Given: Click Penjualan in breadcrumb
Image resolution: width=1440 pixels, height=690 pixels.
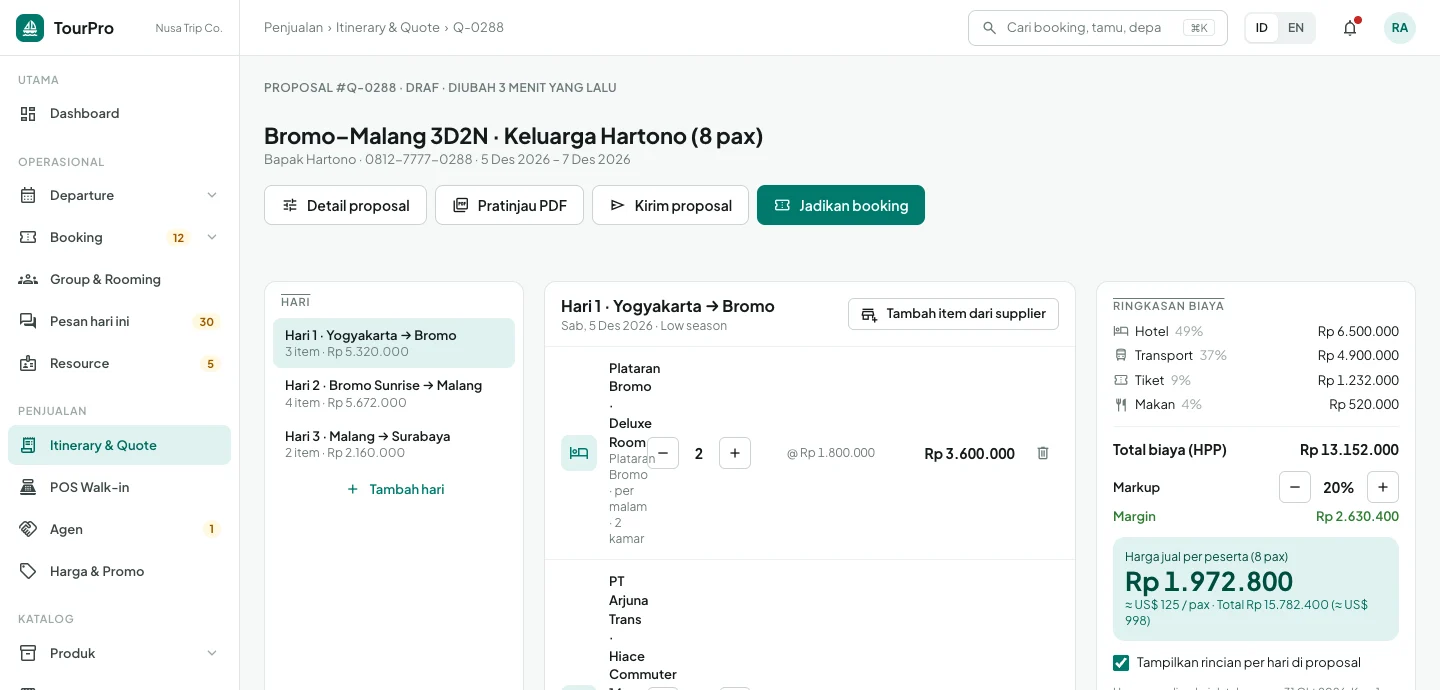Looking at the screenshot, I should click(294, 28).
